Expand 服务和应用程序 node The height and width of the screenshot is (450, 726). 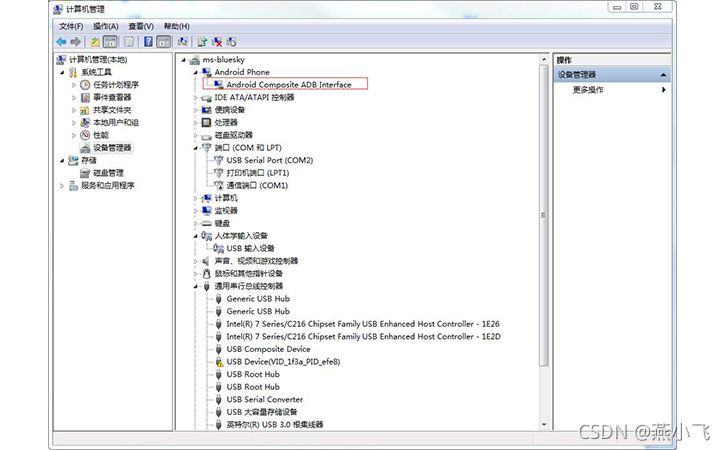point(62,186)
